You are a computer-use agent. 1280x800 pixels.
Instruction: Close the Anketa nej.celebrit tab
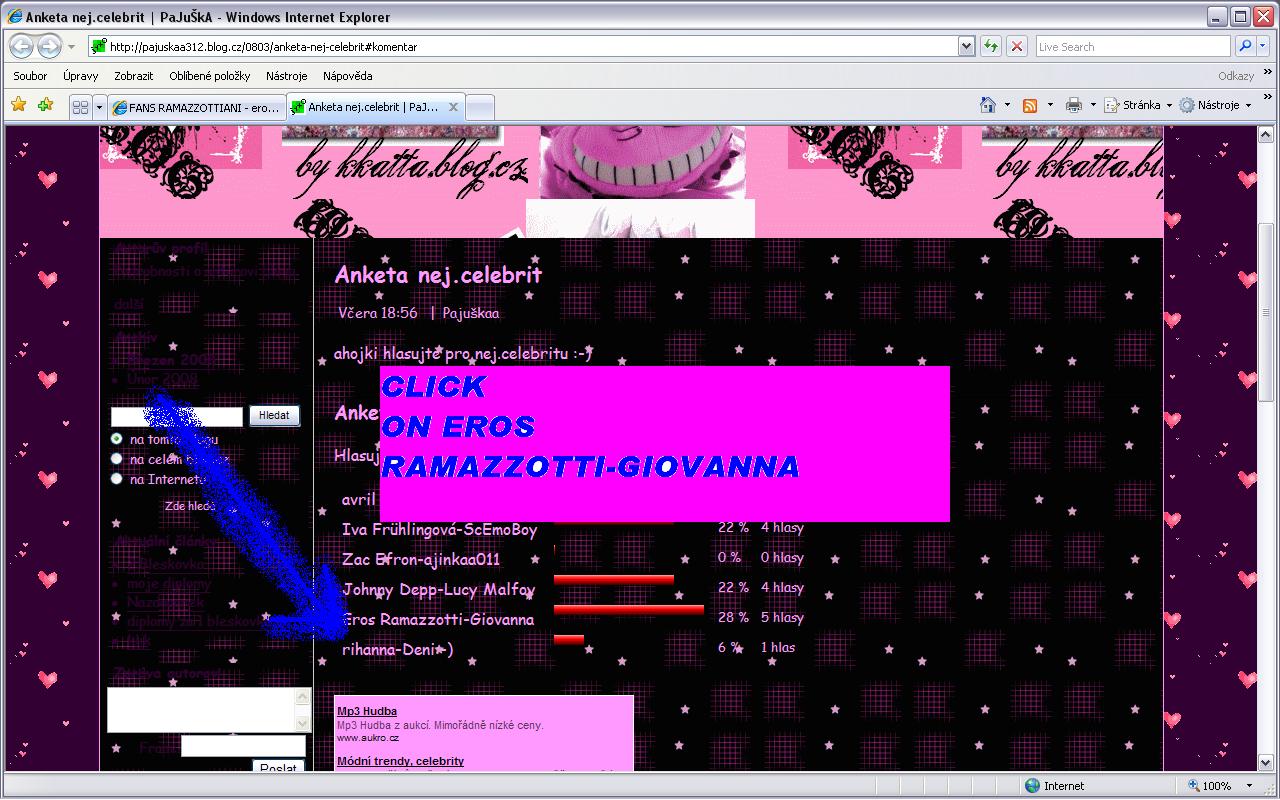pyautogui.click(x=453, y=107)
